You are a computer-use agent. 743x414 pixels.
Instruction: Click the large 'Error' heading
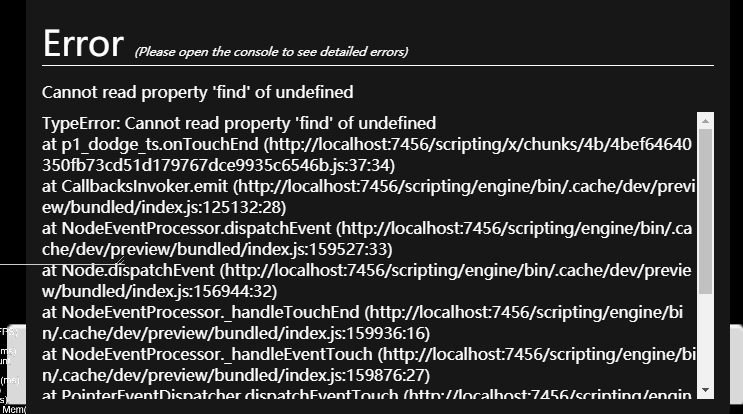pos(83,43)
